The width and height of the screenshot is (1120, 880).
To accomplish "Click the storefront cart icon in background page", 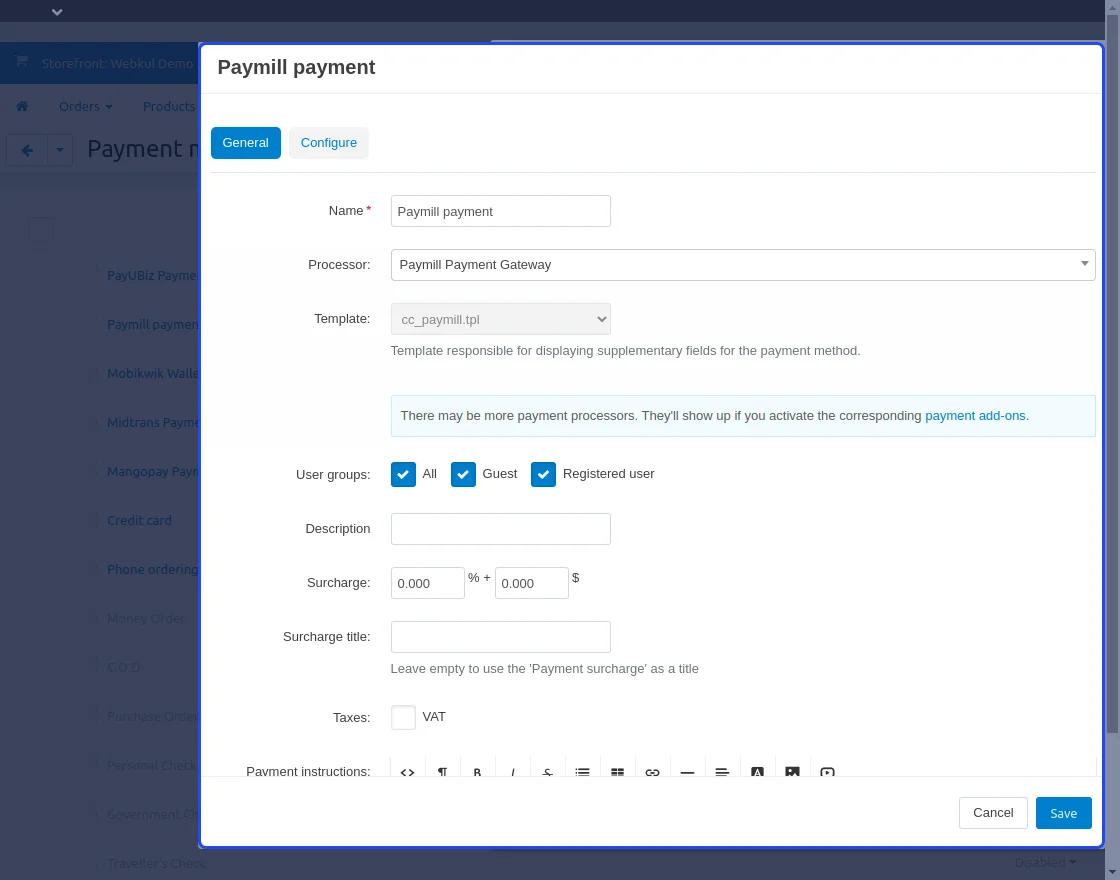I will (21, 61).
